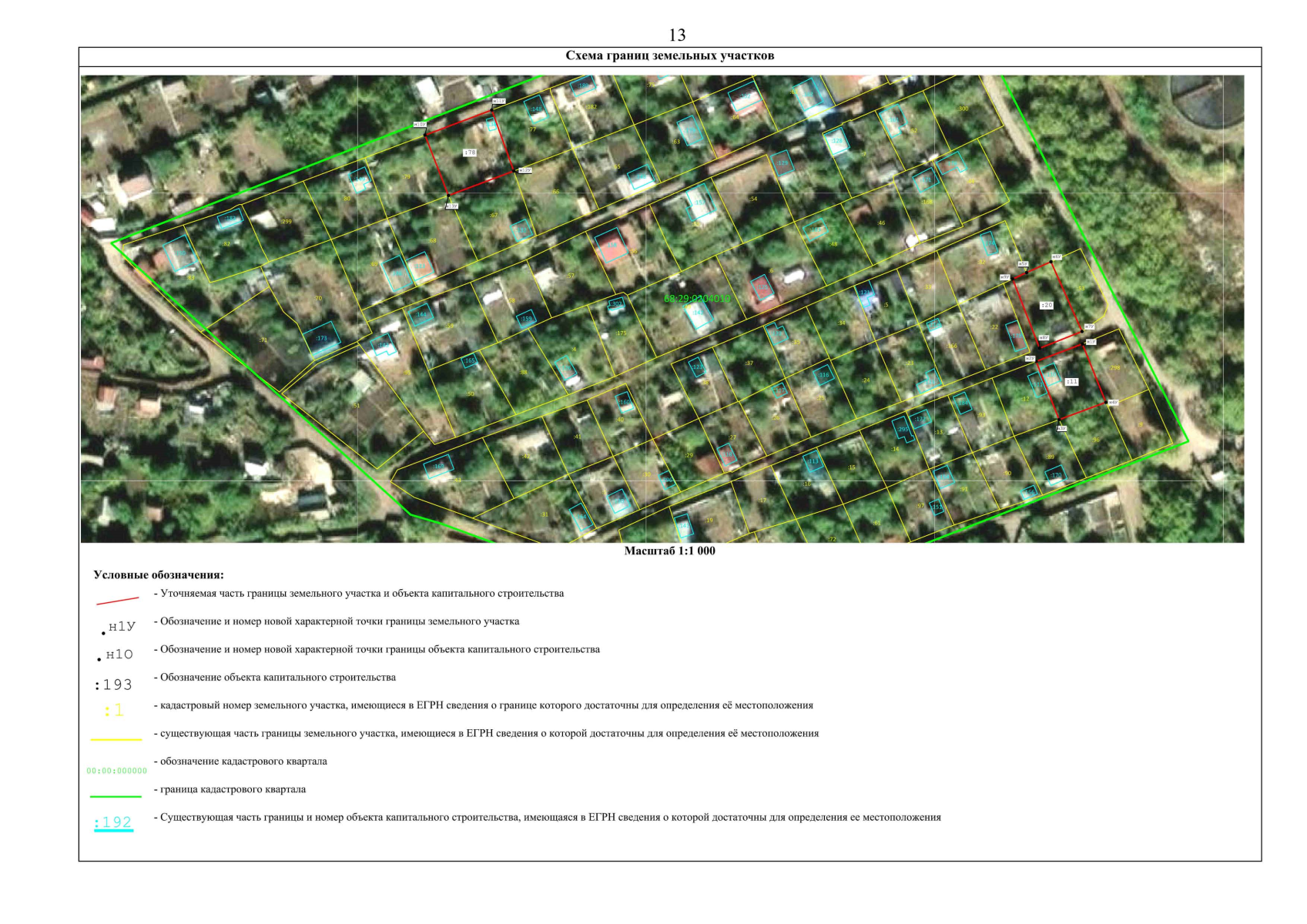Click the н1О point legend symbol
Viewport: 1307px width, 924px height.
point(118,654)
